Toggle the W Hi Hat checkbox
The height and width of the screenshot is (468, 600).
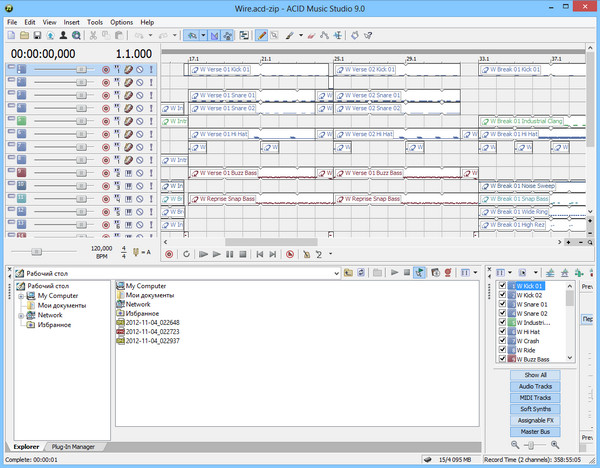coord(502,331)
